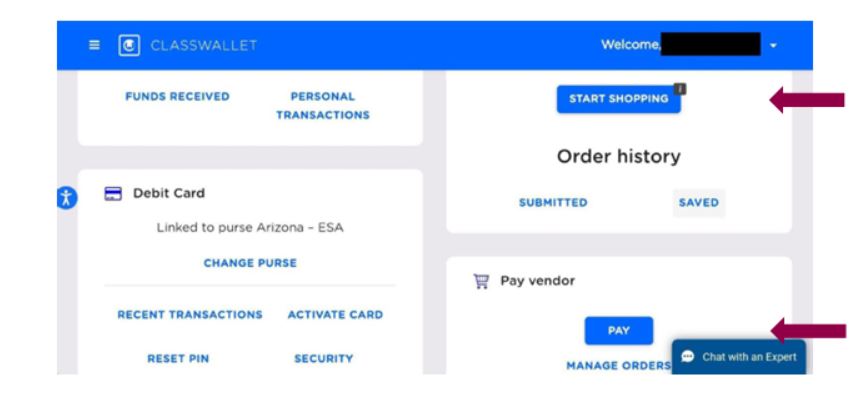Open Chat with an Expert widget
The image size is (868, 396).
739,357
